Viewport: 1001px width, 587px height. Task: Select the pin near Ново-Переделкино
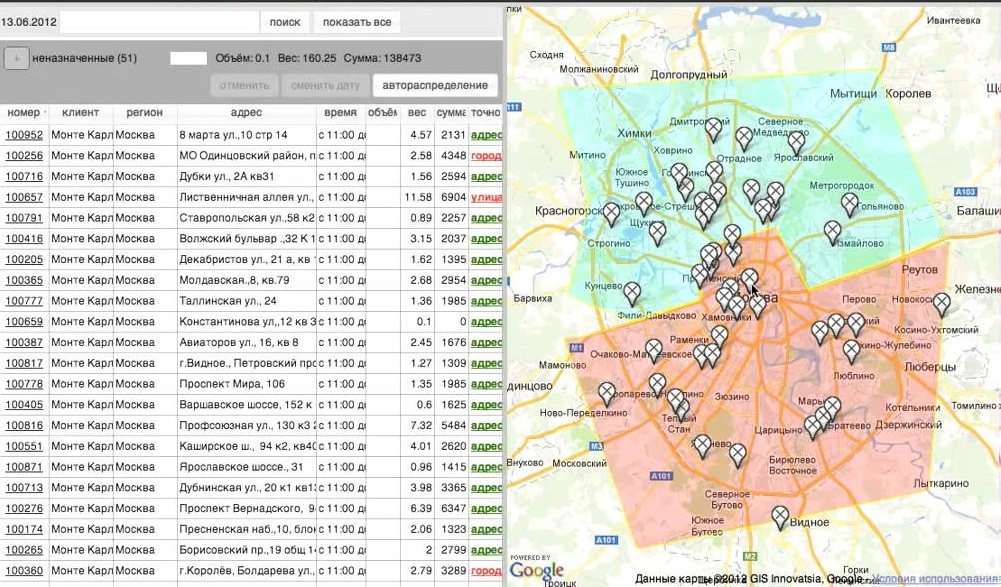tap(607, 393)
